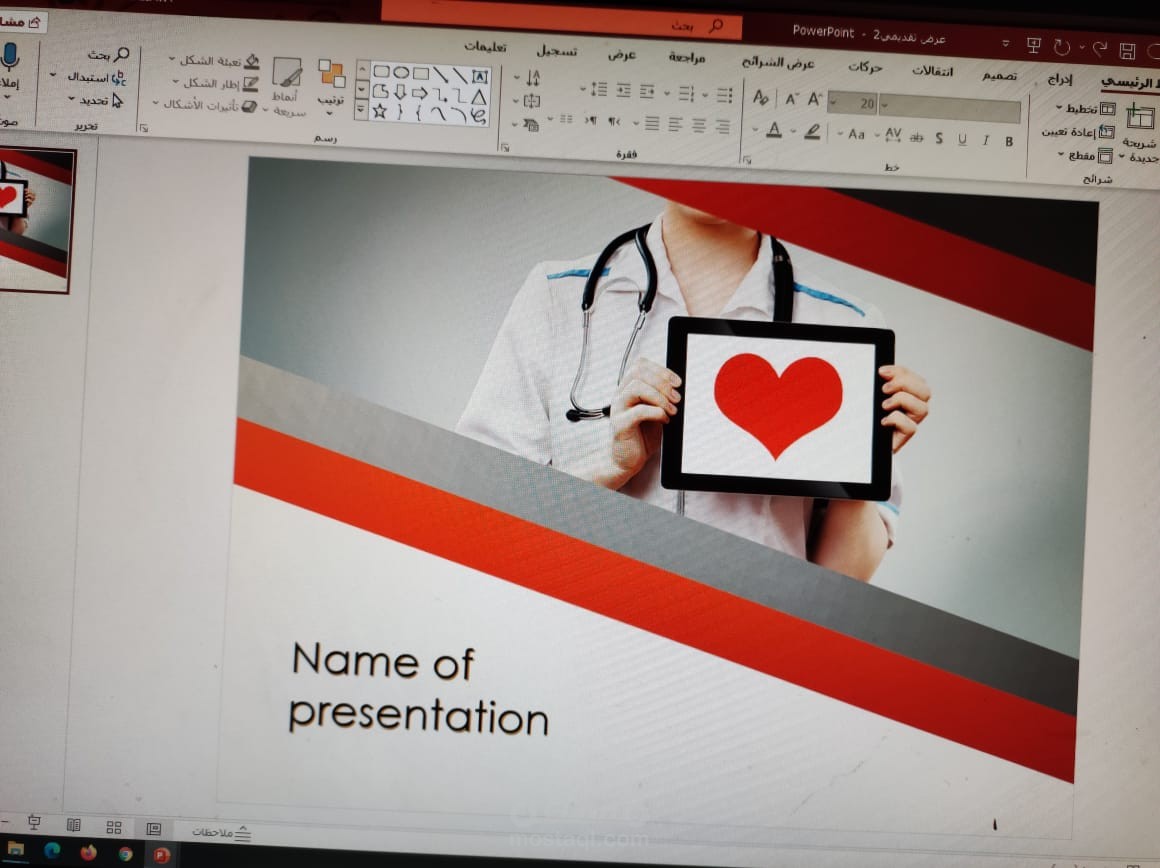1160x868 pixels.
Task: Toggle Bold formatting button
Action: [x=1008, y=141]
